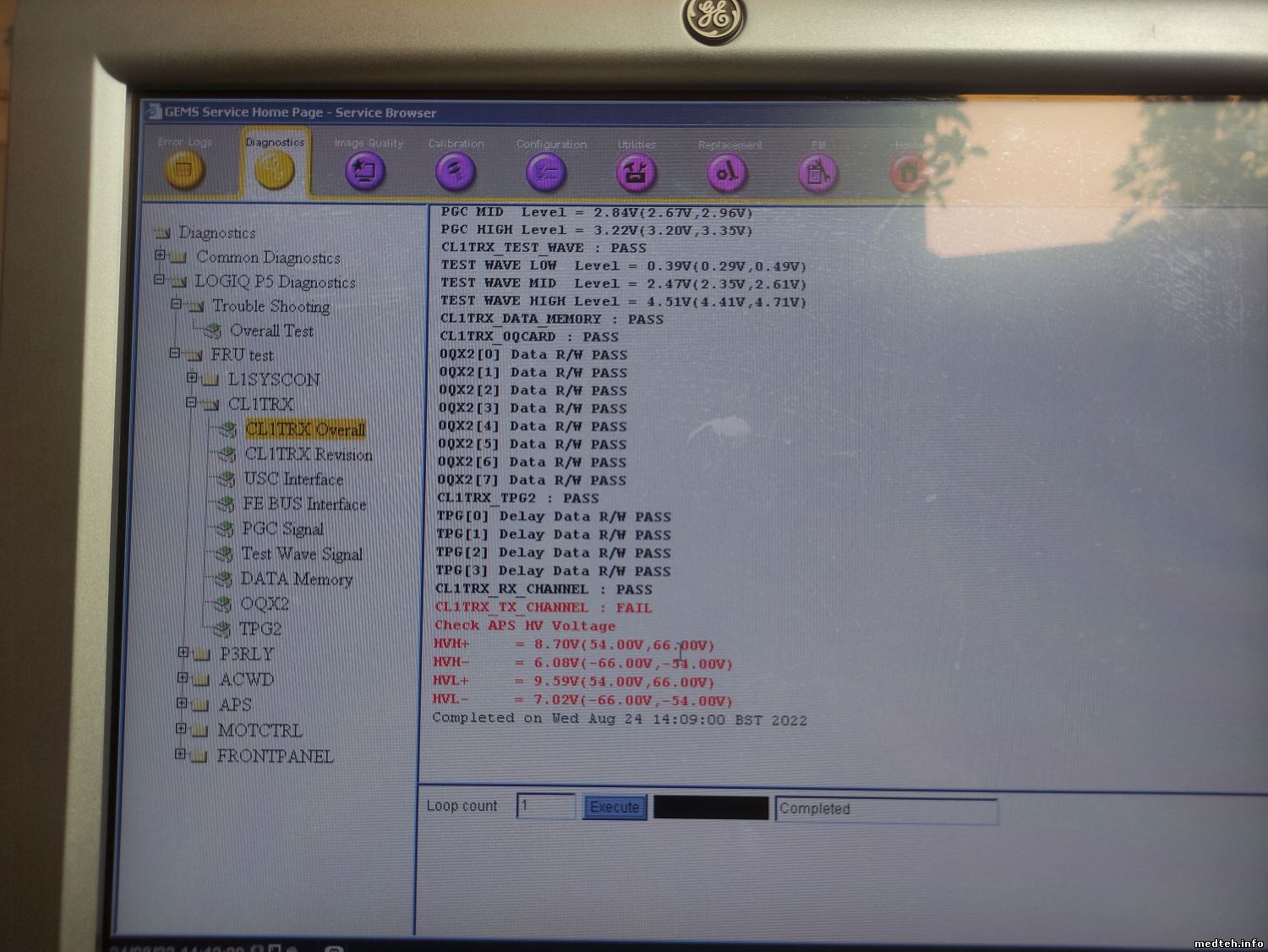Select the Configuration icon
This screenshot has height=952, width=1268.
click(x=546, y=172)
